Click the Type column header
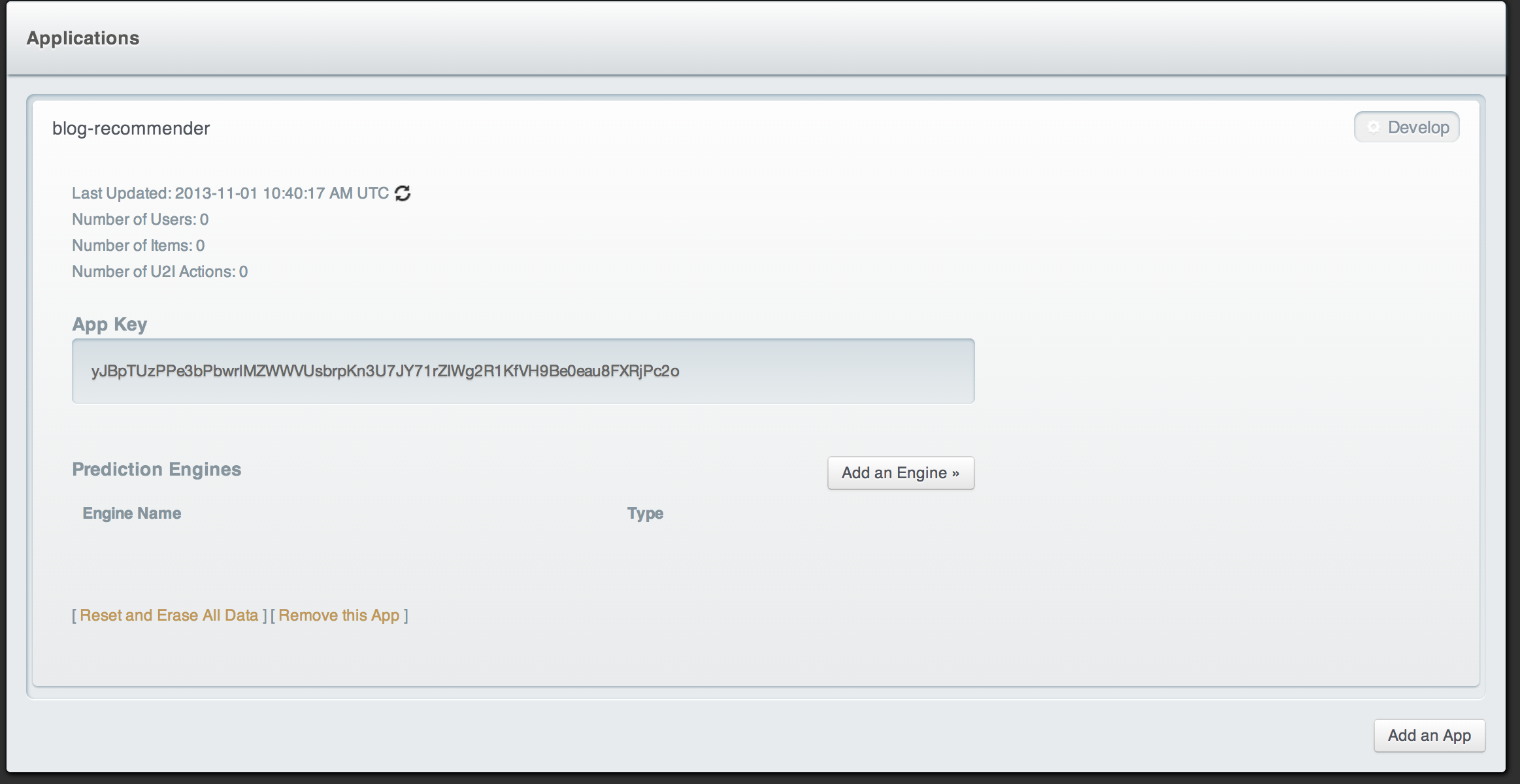The height and width of the screenshot is (784, 1520). 645,514
